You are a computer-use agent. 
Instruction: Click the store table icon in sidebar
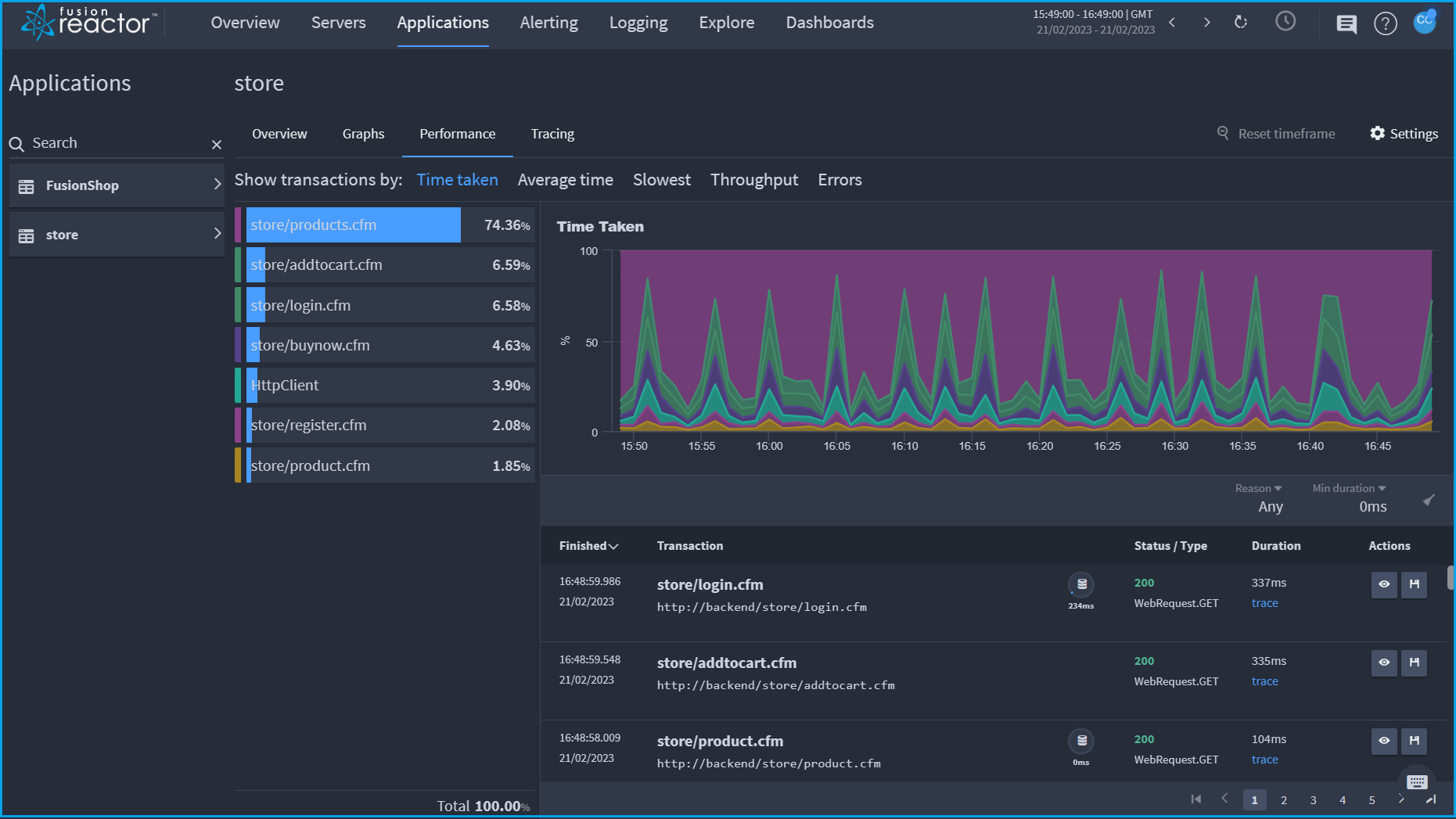coord(26,235)
